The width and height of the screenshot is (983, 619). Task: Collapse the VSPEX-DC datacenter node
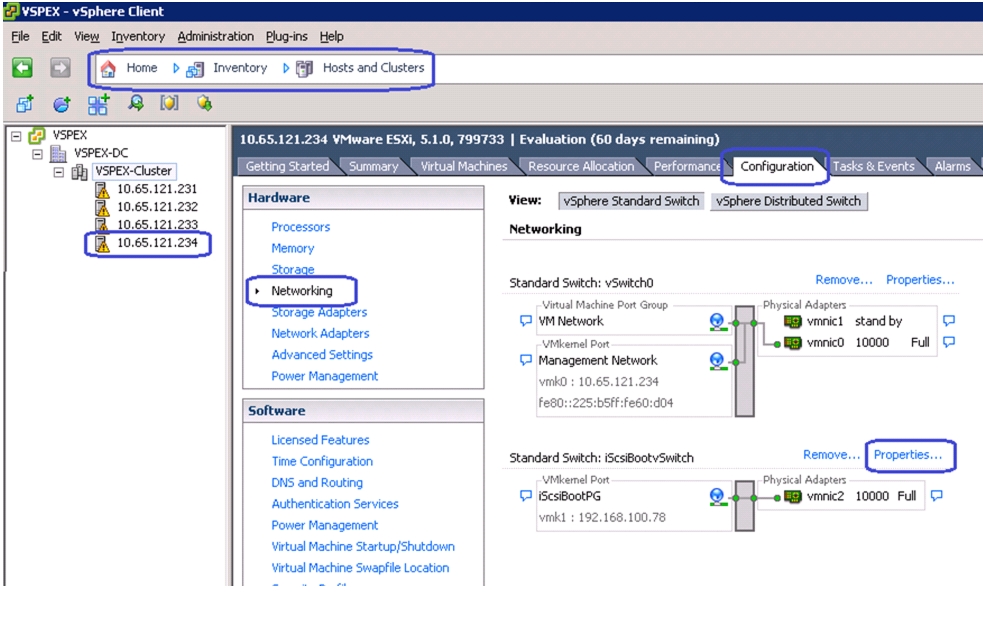click(38, 154)
